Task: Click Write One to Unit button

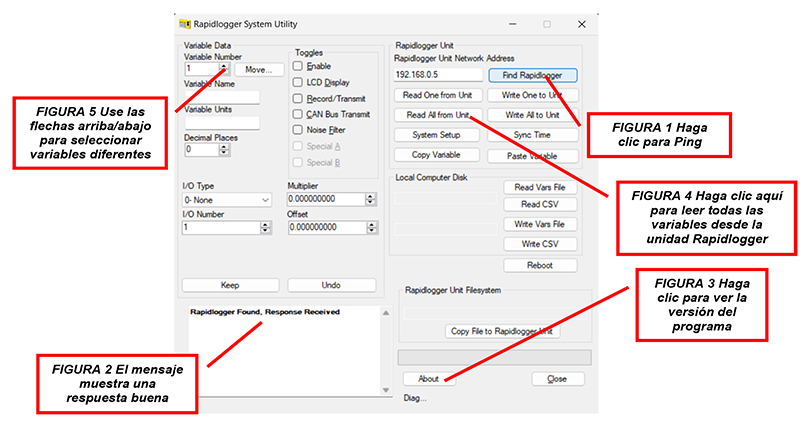Action: point(533,95)
